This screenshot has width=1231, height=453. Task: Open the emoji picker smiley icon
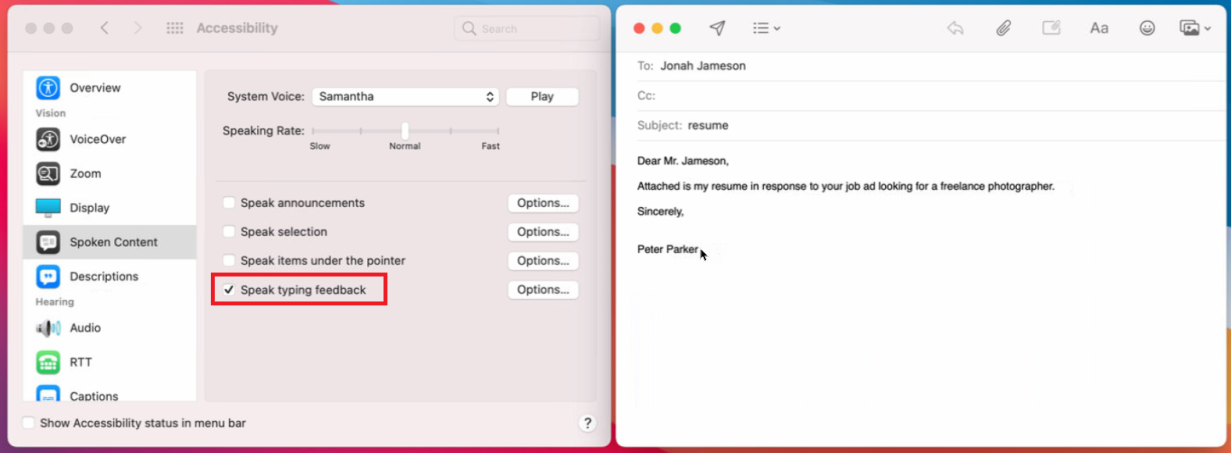tap(1147, 28)
